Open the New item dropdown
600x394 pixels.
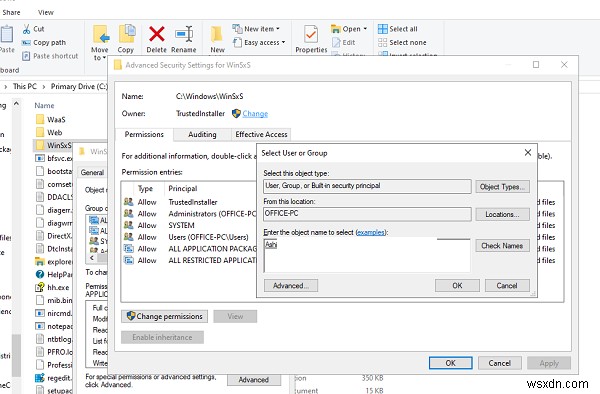pos(256,29)
